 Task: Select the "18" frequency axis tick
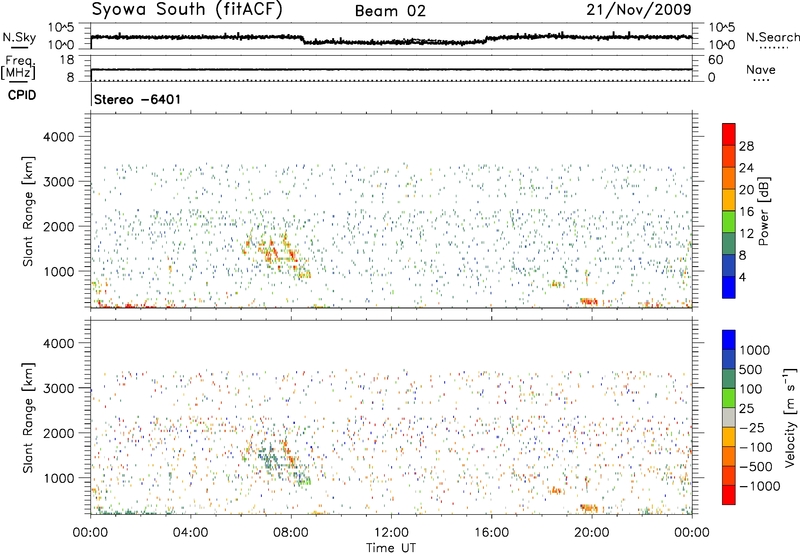(x=67, y=60)
